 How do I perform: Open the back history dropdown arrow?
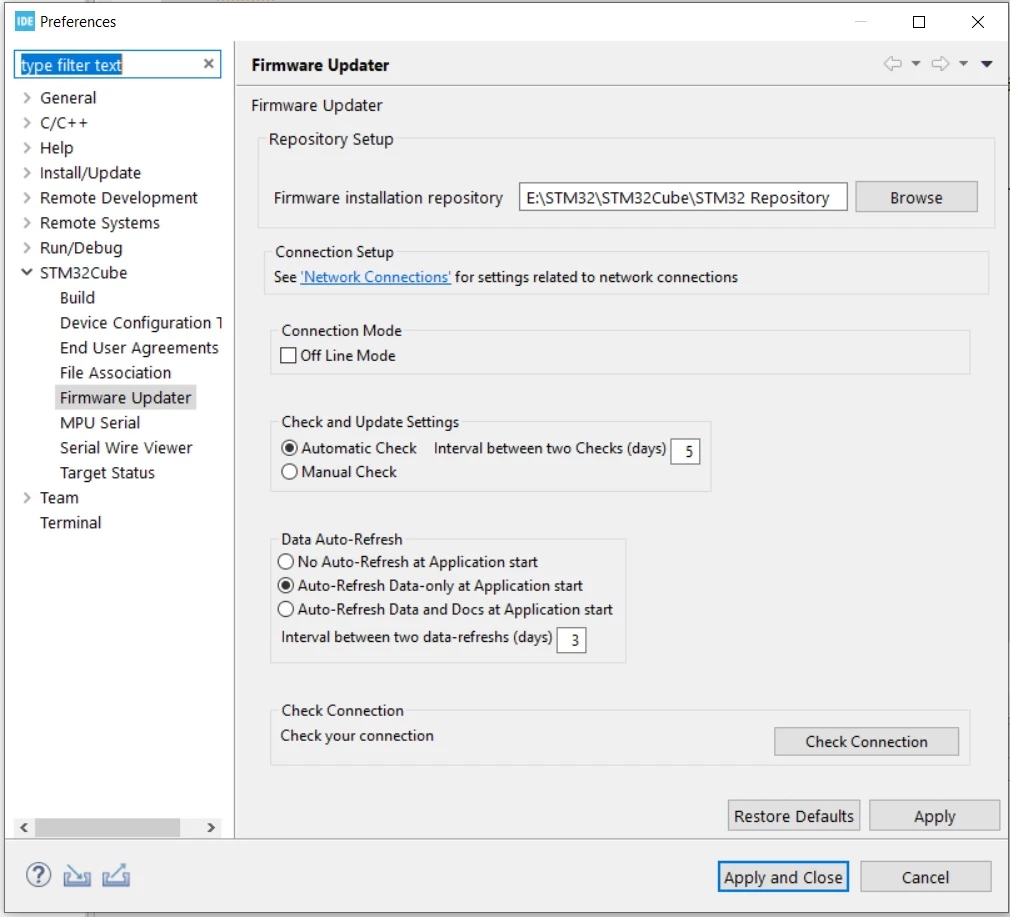pos(915,63)
